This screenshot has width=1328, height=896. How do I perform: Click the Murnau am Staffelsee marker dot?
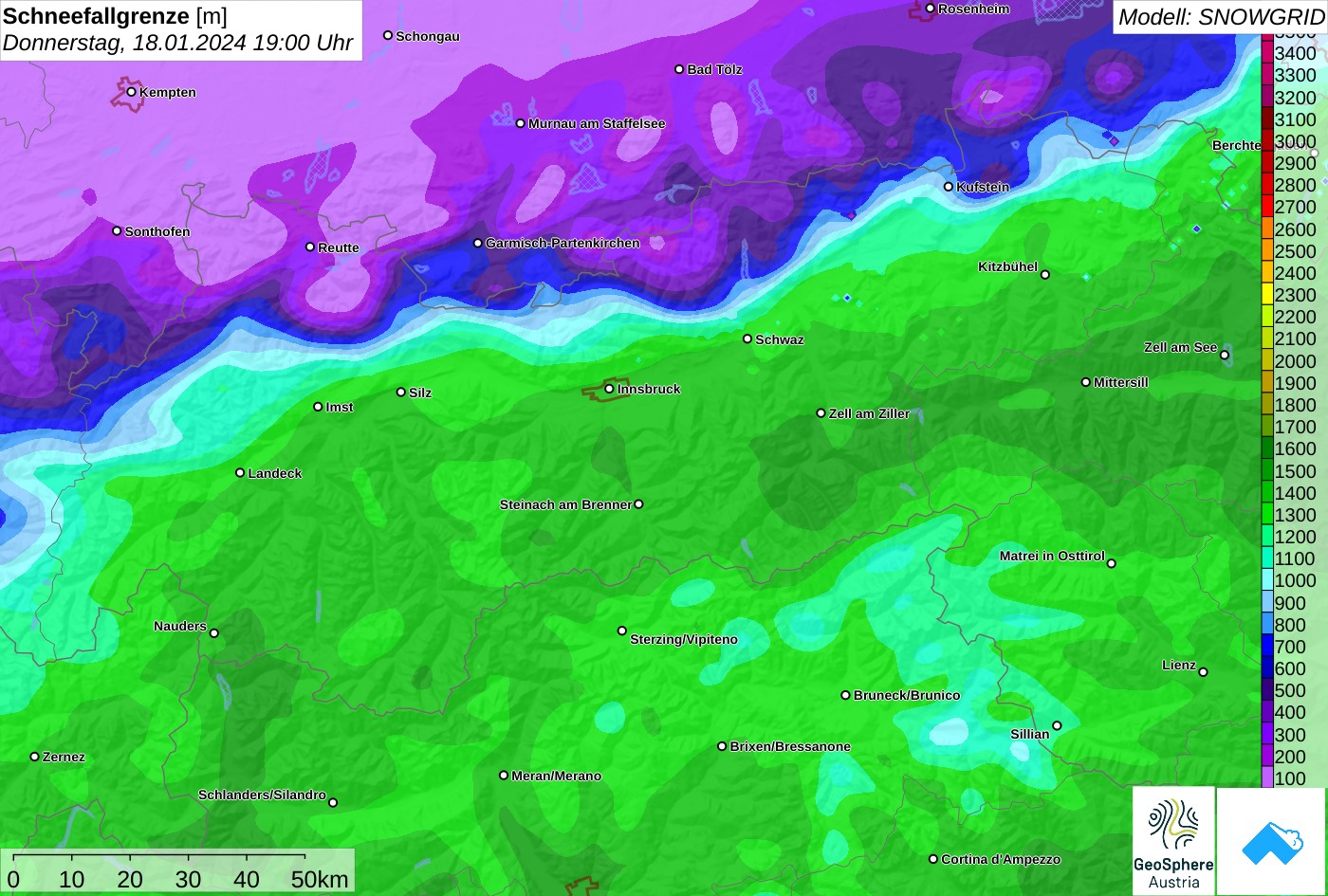click(521, 123)
